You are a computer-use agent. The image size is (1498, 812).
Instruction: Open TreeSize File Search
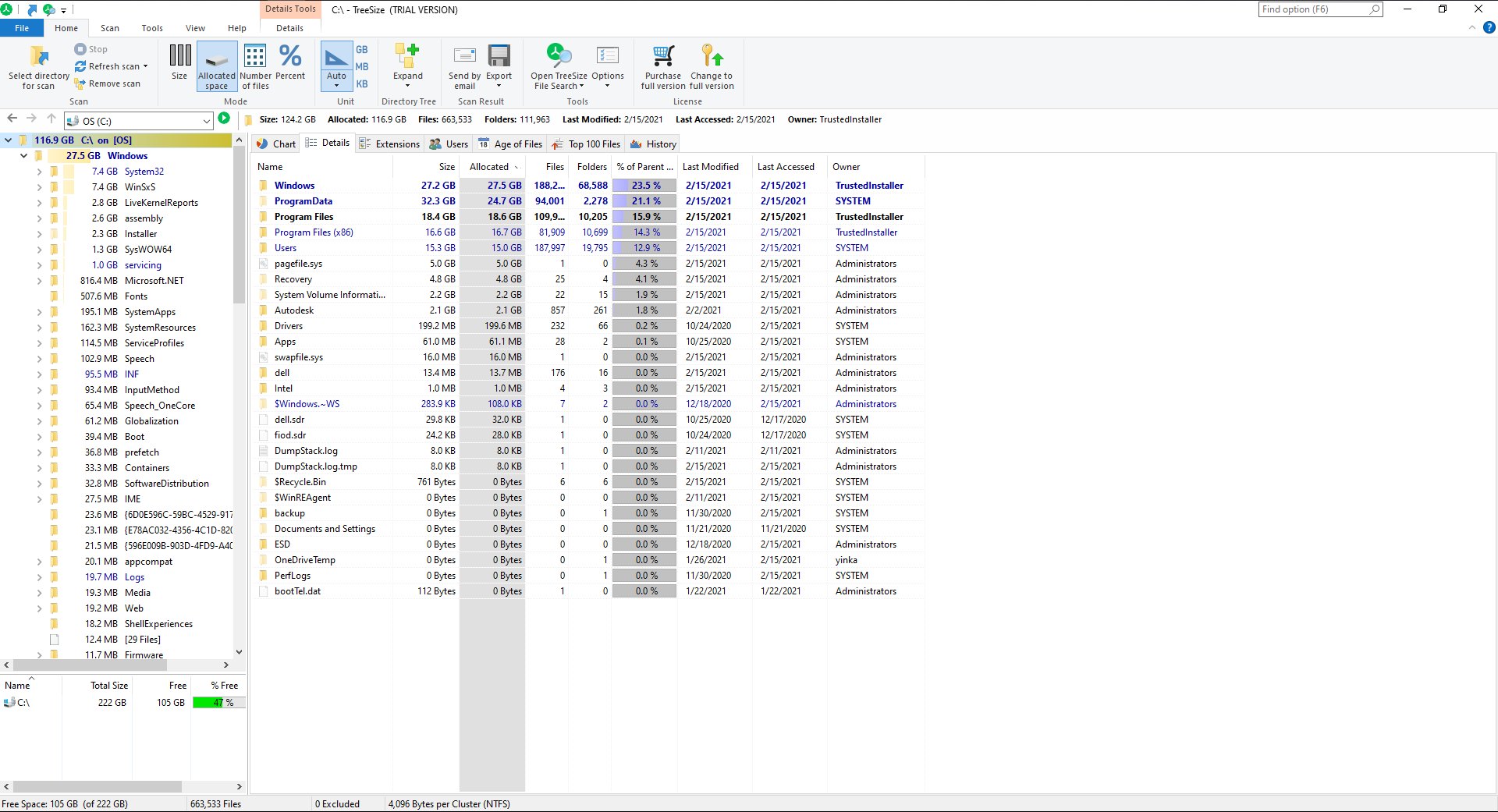[559, 66]
